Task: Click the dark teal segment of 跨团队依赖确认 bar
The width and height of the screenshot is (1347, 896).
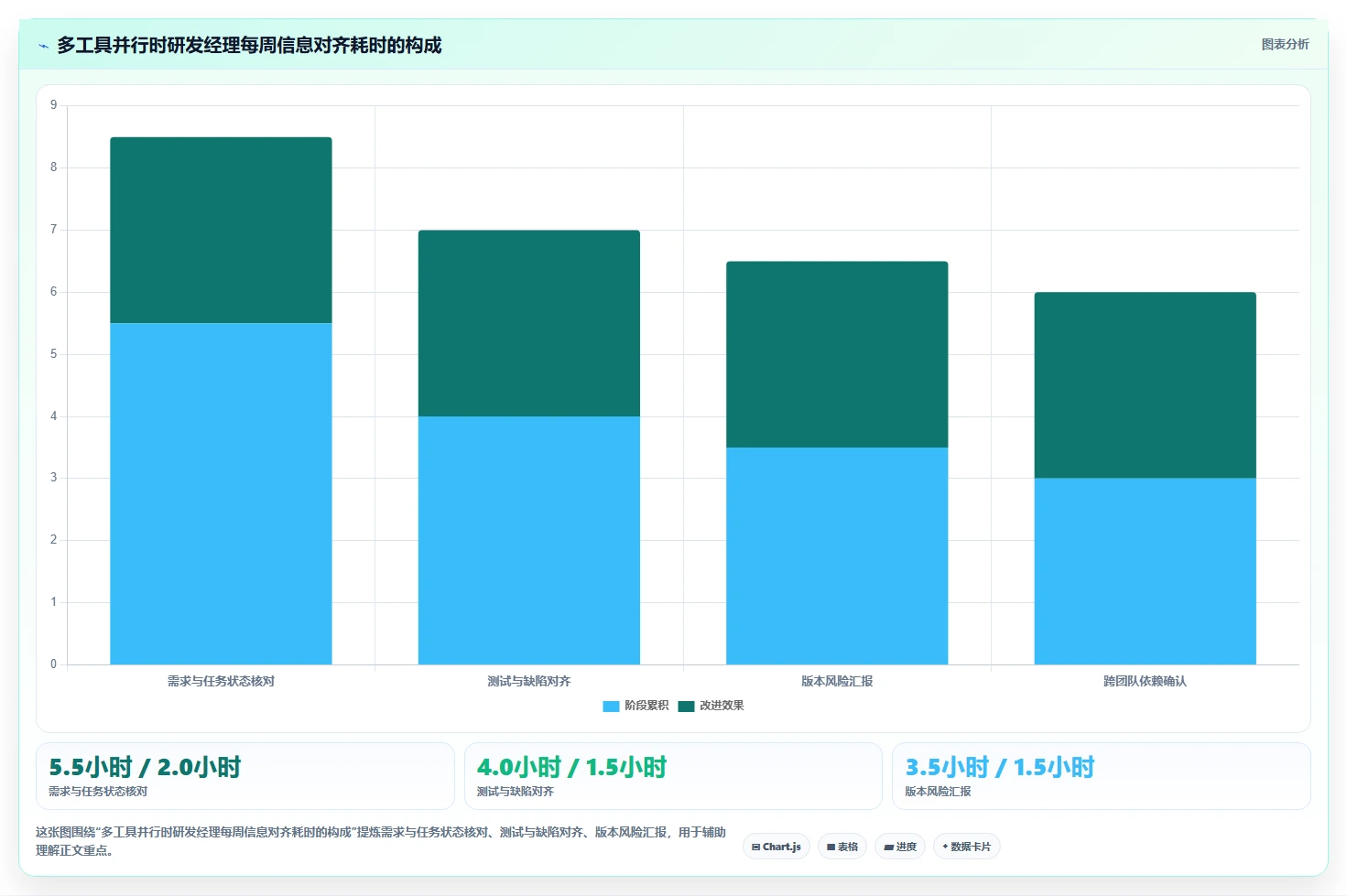Action: (x=1145, y=385)
